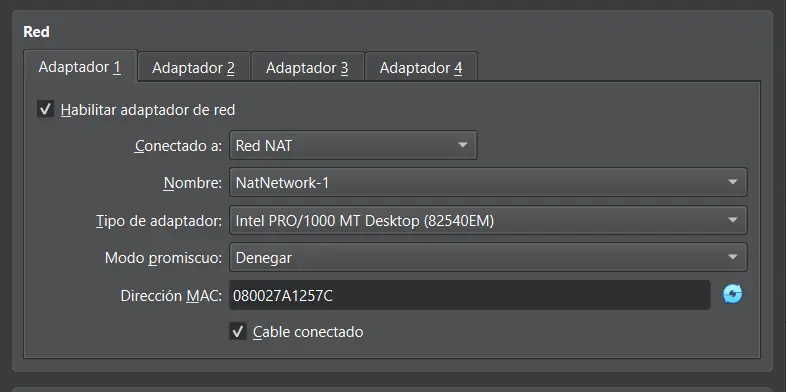Open the Conectado a dropdown

pos(353,145)
